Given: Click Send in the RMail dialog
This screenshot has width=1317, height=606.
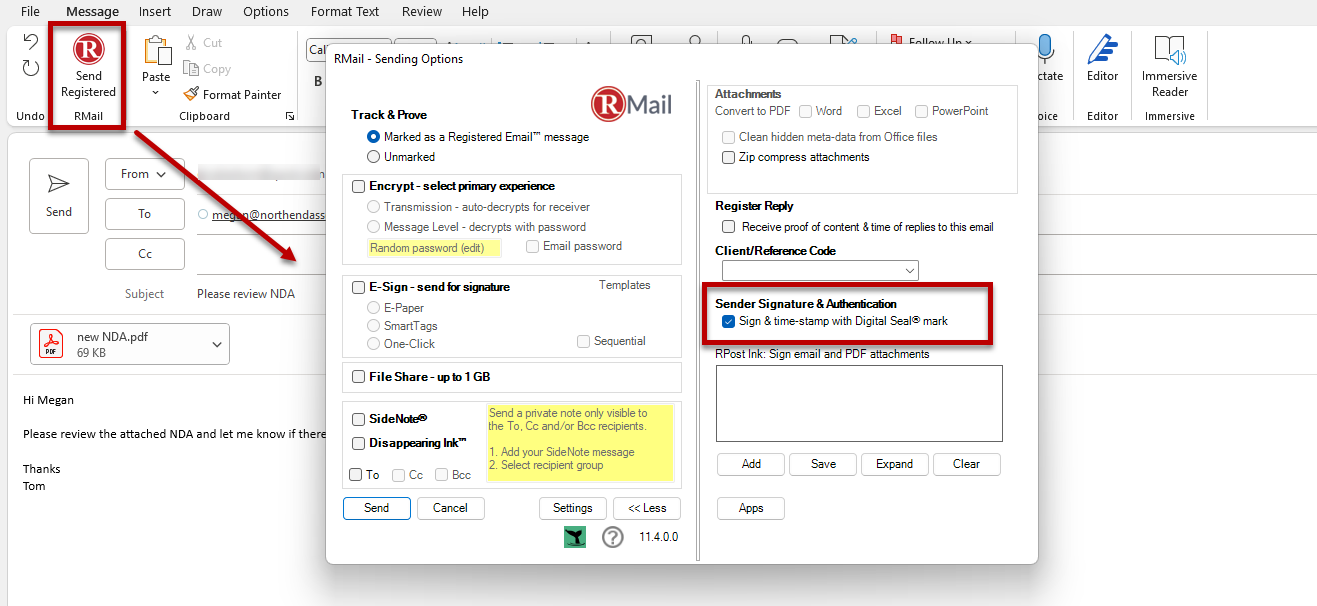Looking at the screenshot, I should pyautogui.click(x=377, y=508).
